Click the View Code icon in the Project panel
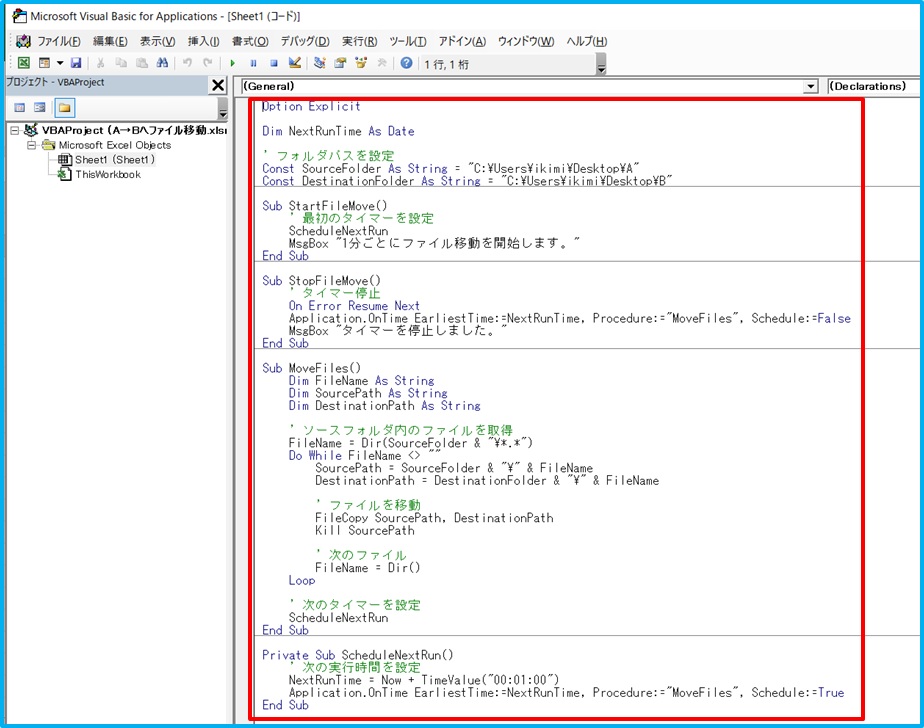The height and width of the screenshot is (728, 924). (x=19, y=108)
